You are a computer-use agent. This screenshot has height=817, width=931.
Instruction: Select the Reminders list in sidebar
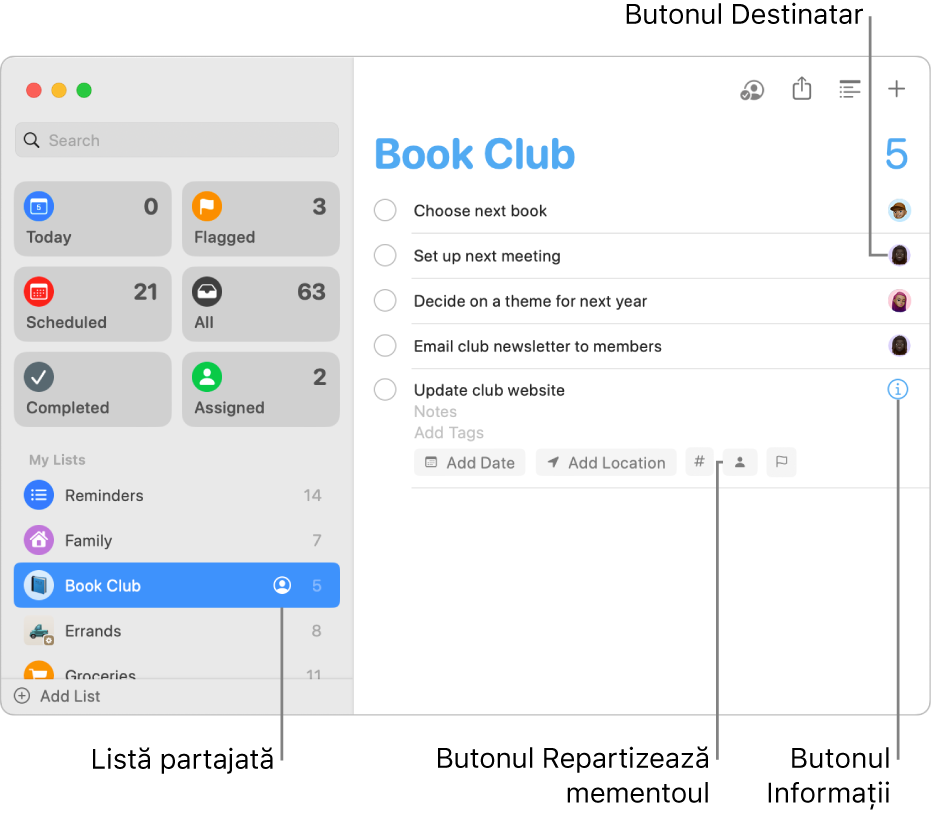[177, 495]
